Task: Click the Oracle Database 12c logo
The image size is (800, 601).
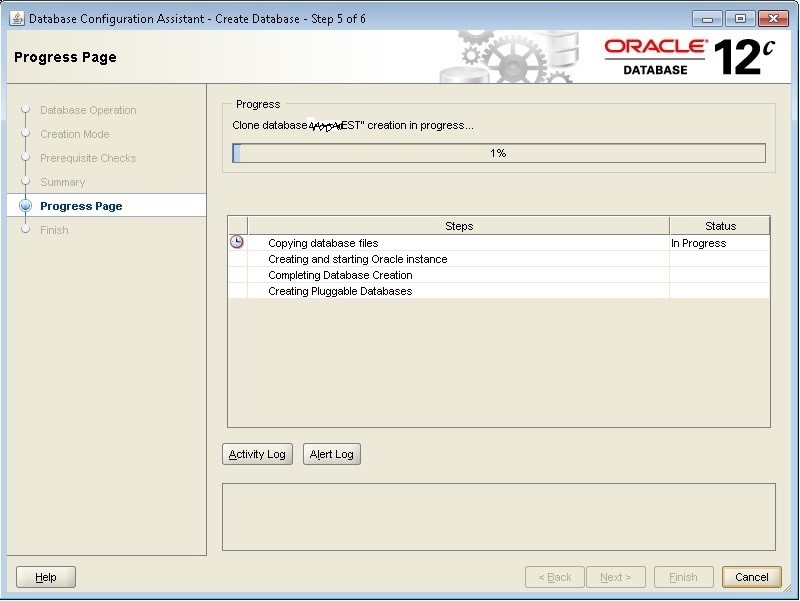Action: 689,57
